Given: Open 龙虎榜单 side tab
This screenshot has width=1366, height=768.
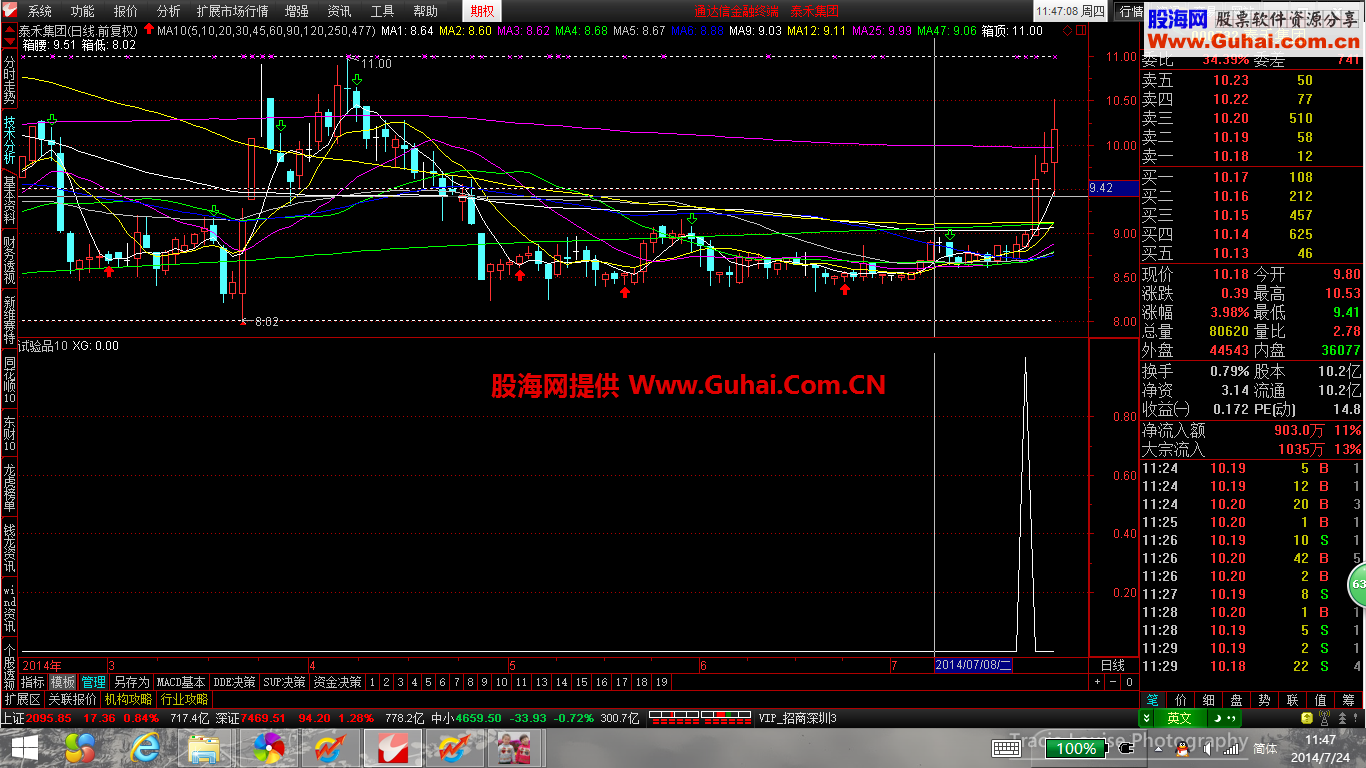Looking at the screenshot, I should click(9, 488).
